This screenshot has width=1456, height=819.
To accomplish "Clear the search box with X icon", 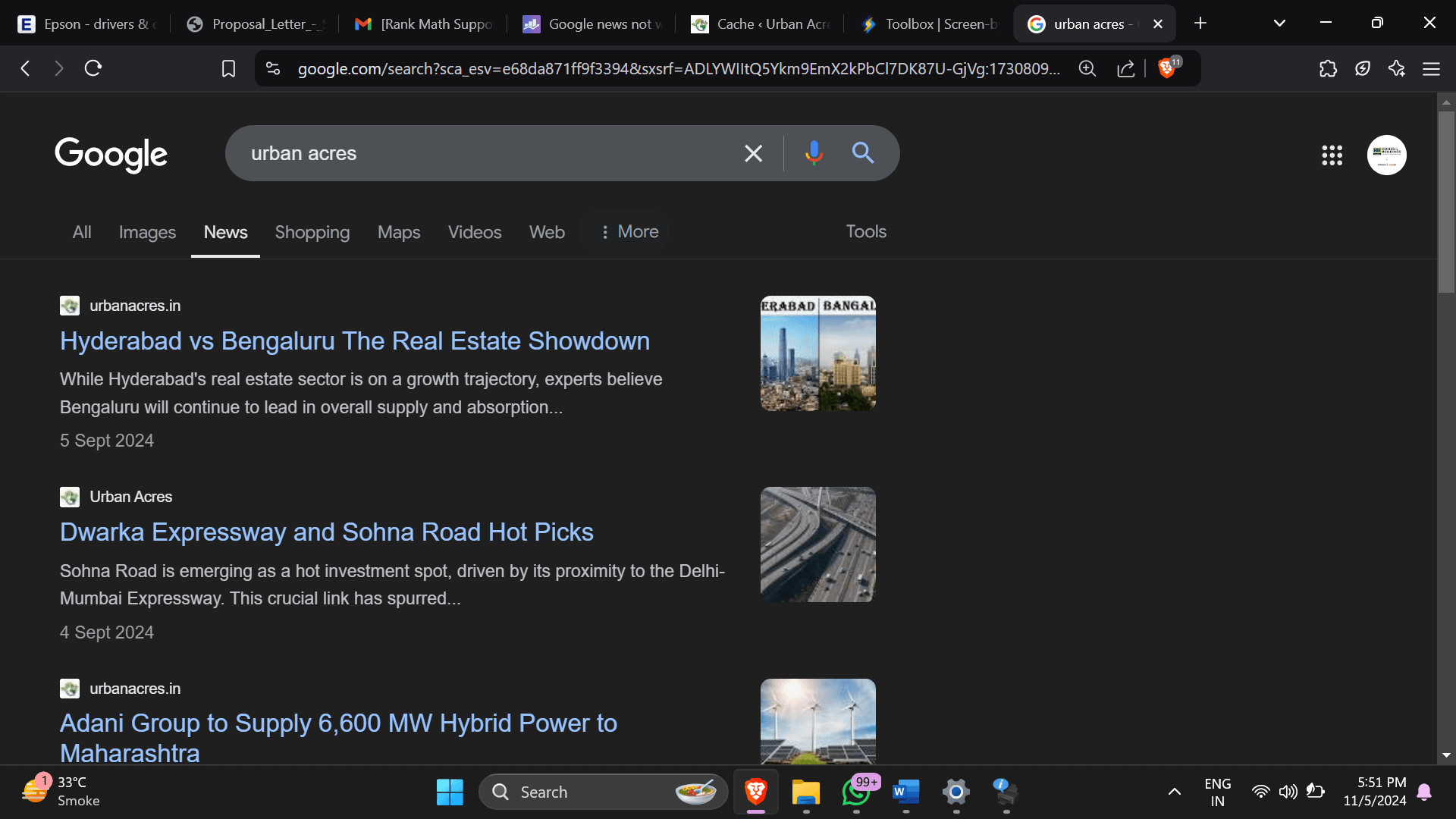I will [x=753, y=153].
